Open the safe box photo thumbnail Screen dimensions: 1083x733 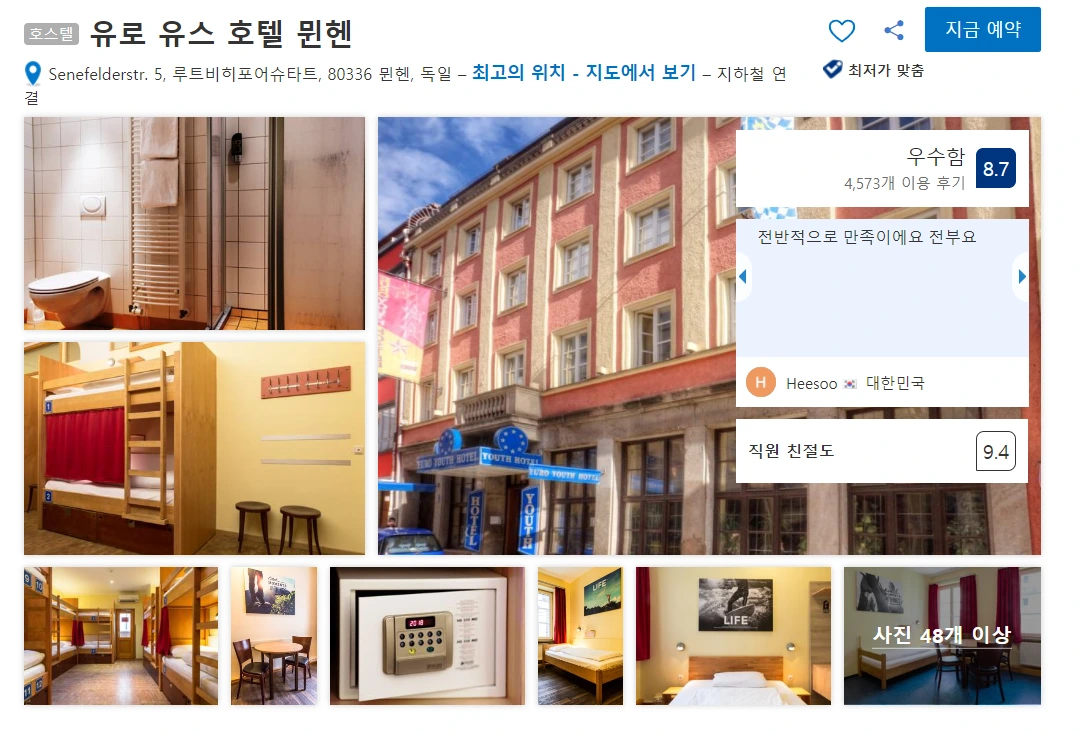(428, 636)
